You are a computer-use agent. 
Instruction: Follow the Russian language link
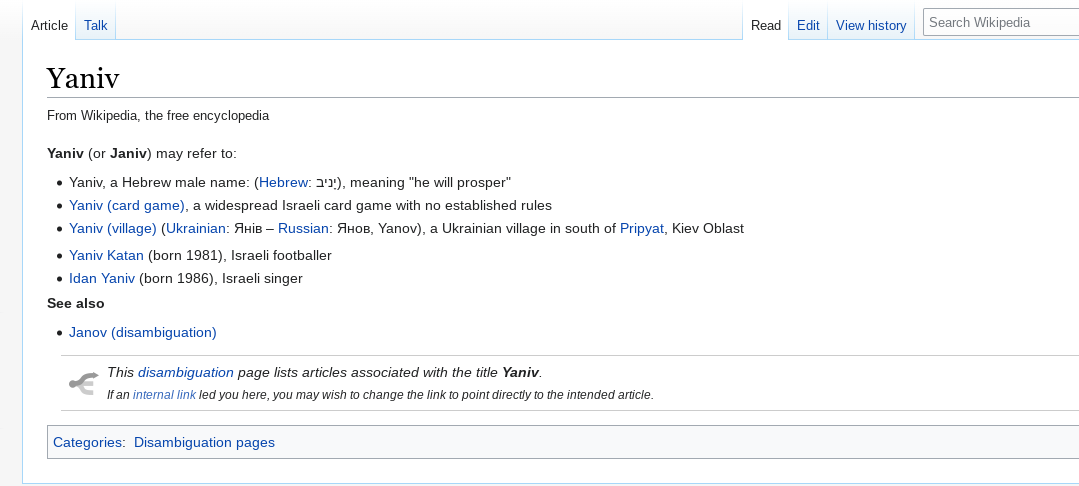point(303,229)
